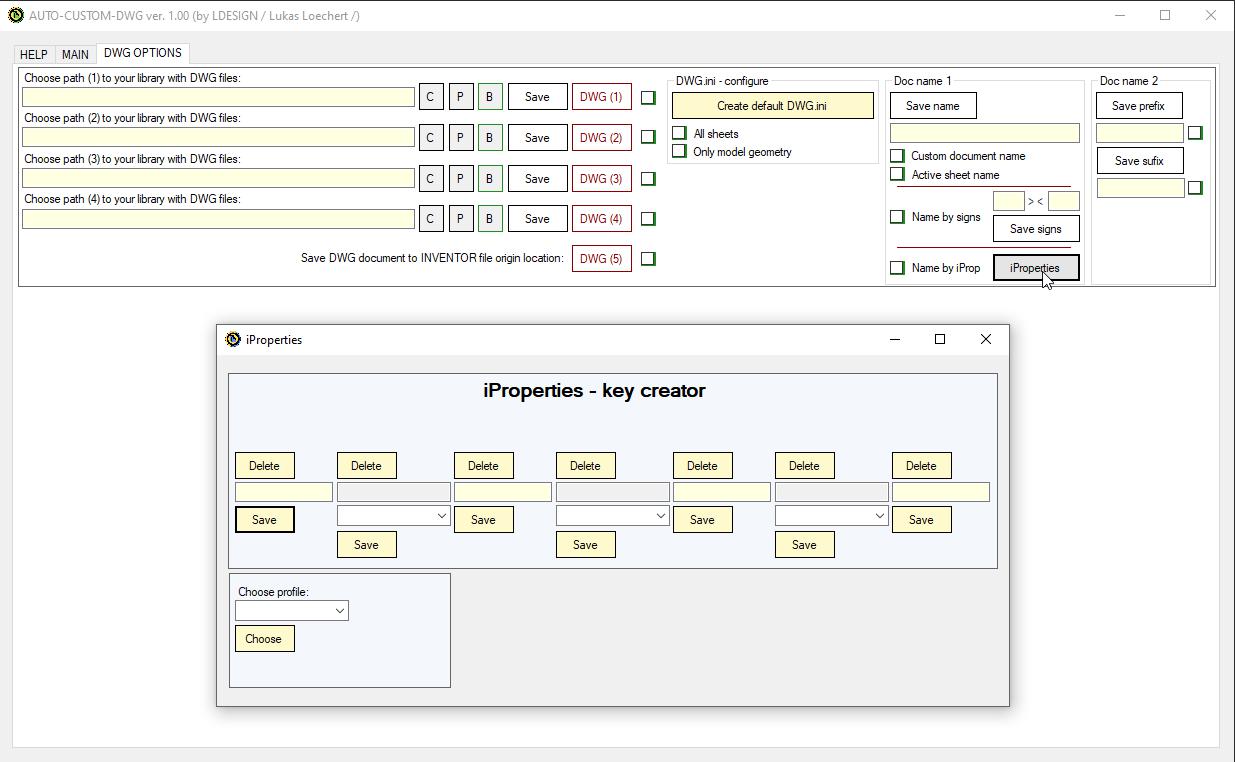Click the right signs input box
The height and width of the screenshot is (762, 1235).
point(1064,201)
